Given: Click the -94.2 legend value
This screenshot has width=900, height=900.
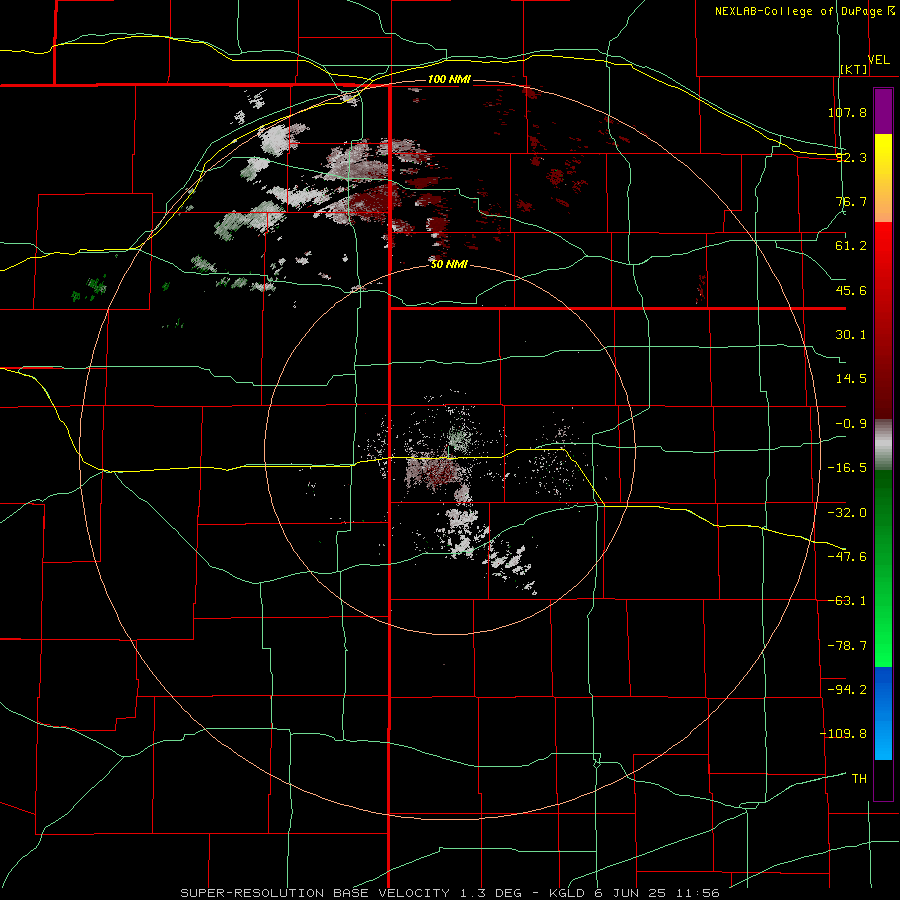Looking at the screenshot, I should [847, 690].
